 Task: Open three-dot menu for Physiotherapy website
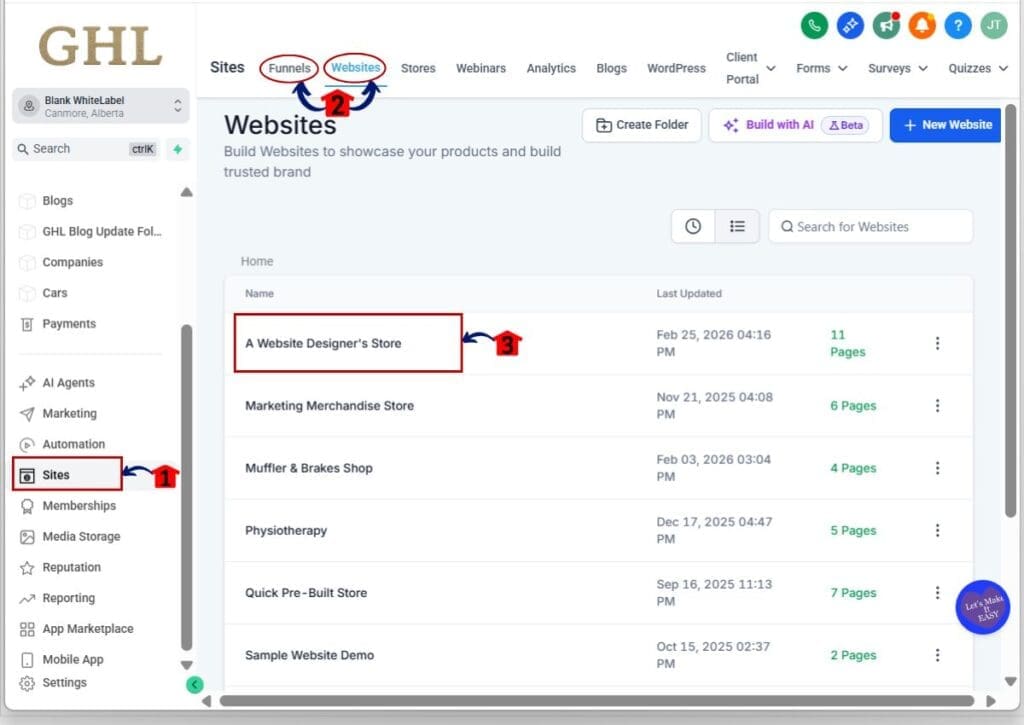(x=937, y=530)
